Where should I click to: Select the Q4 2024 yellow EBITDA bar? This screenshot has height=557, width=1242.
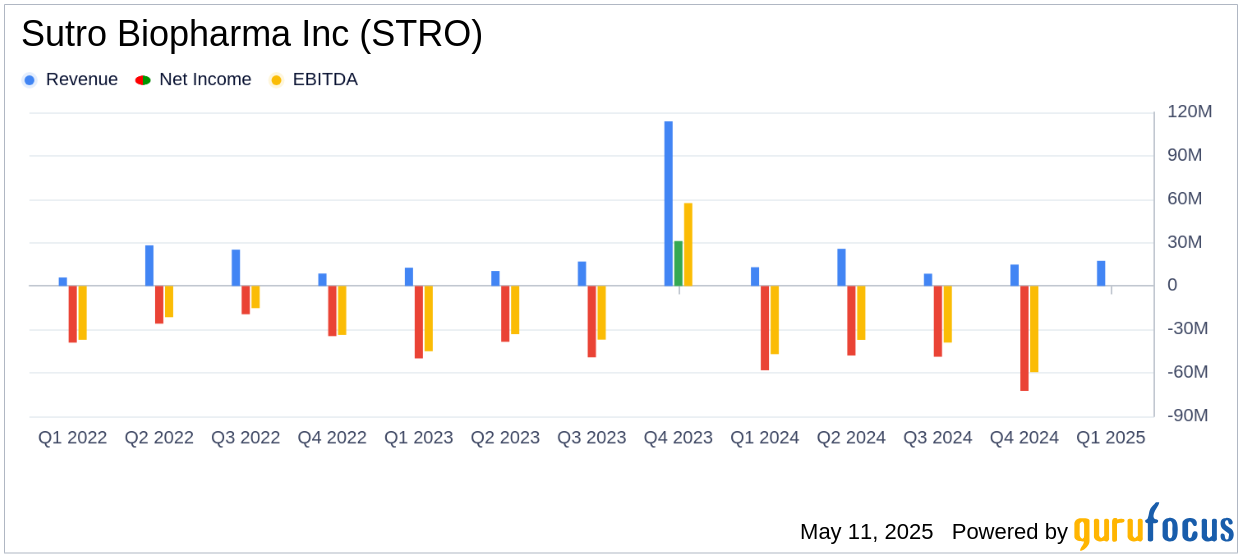(x=1034, y=329)
